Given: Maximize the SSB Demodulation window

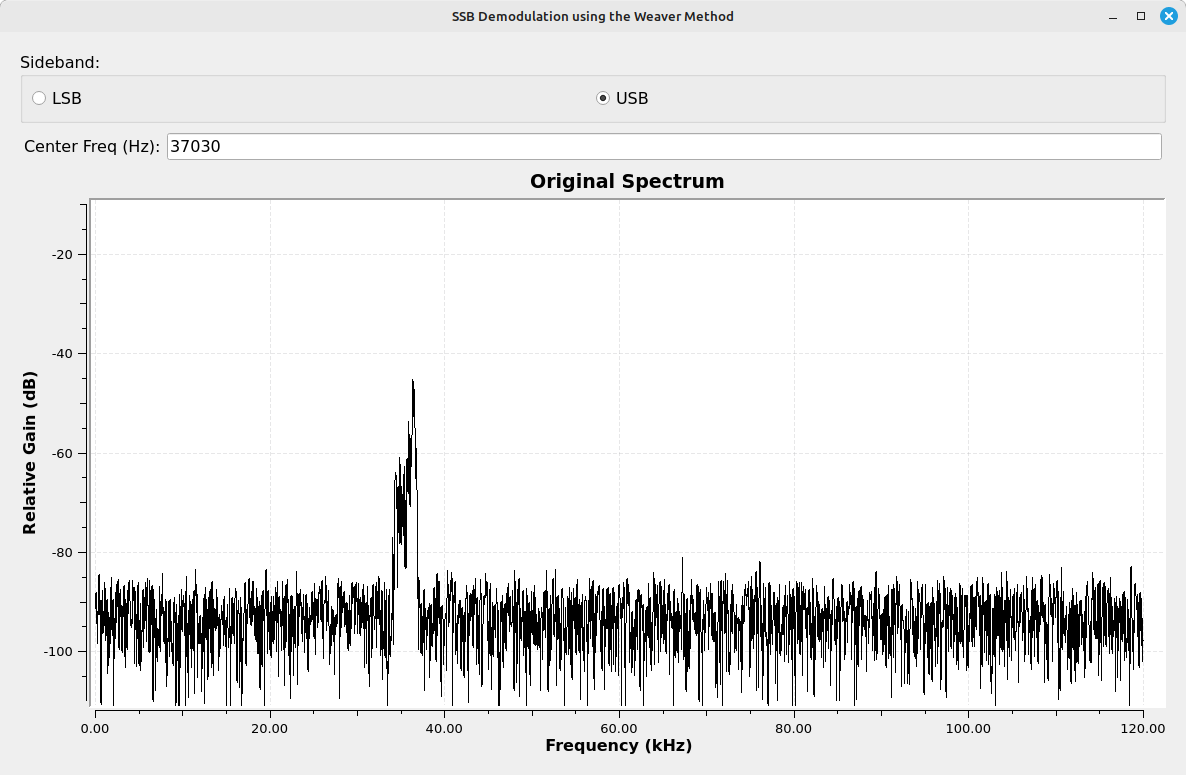Looking at the screenshot, I should 1141,16.
